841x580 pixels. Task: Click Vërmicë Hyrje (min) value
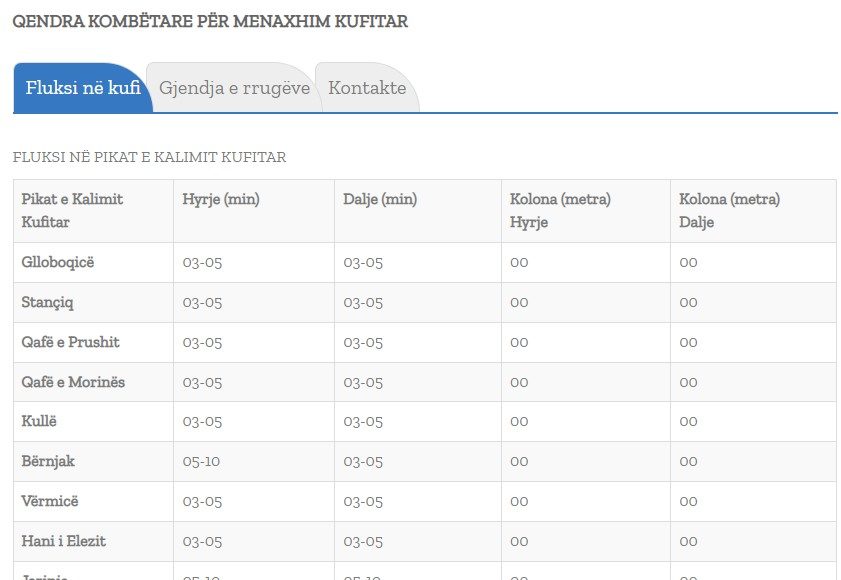tap(202, 502)
